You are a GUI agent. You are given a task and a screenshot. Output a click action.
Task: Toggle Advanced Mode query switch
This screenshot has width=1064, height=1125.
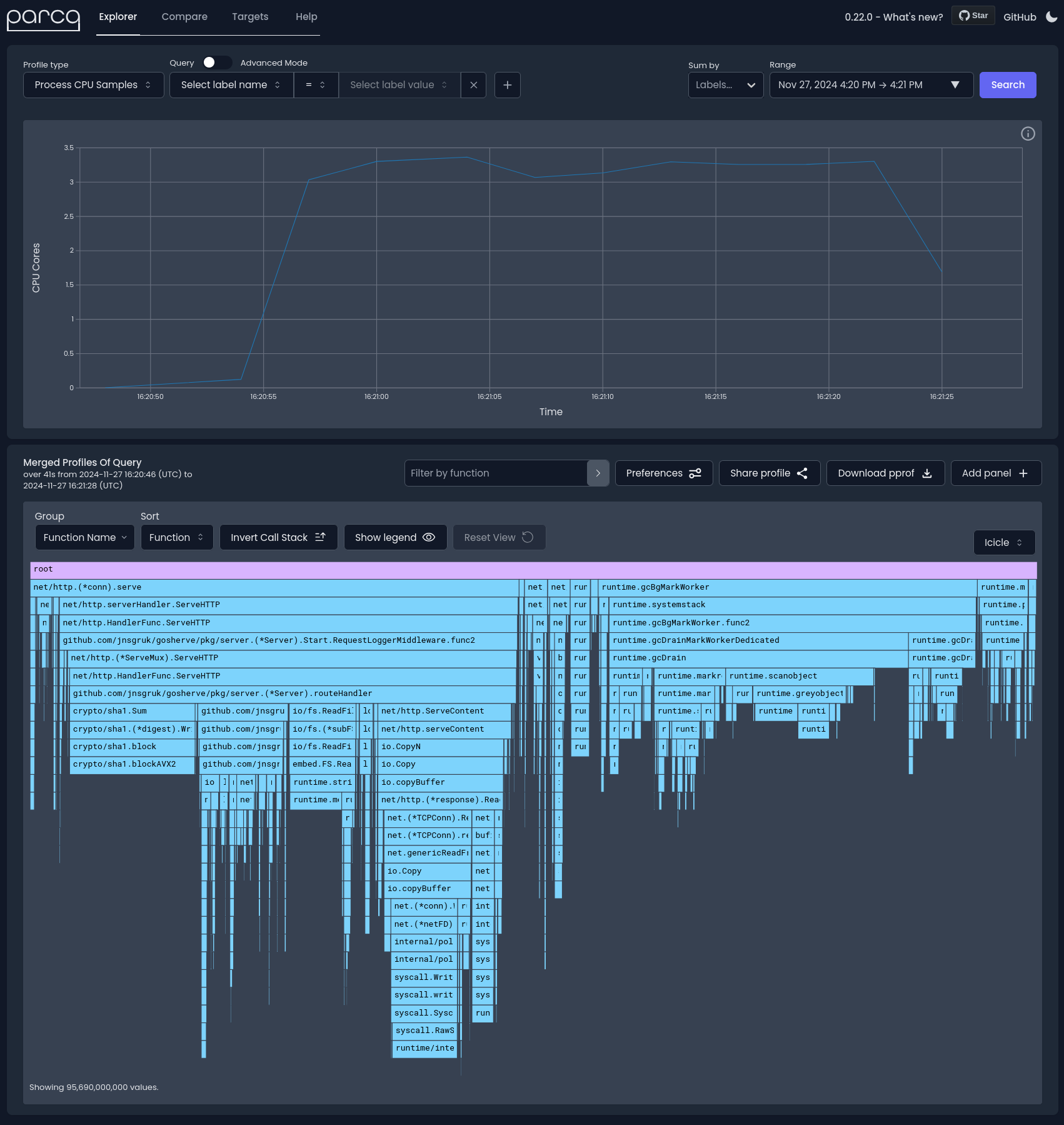point(216,63)
